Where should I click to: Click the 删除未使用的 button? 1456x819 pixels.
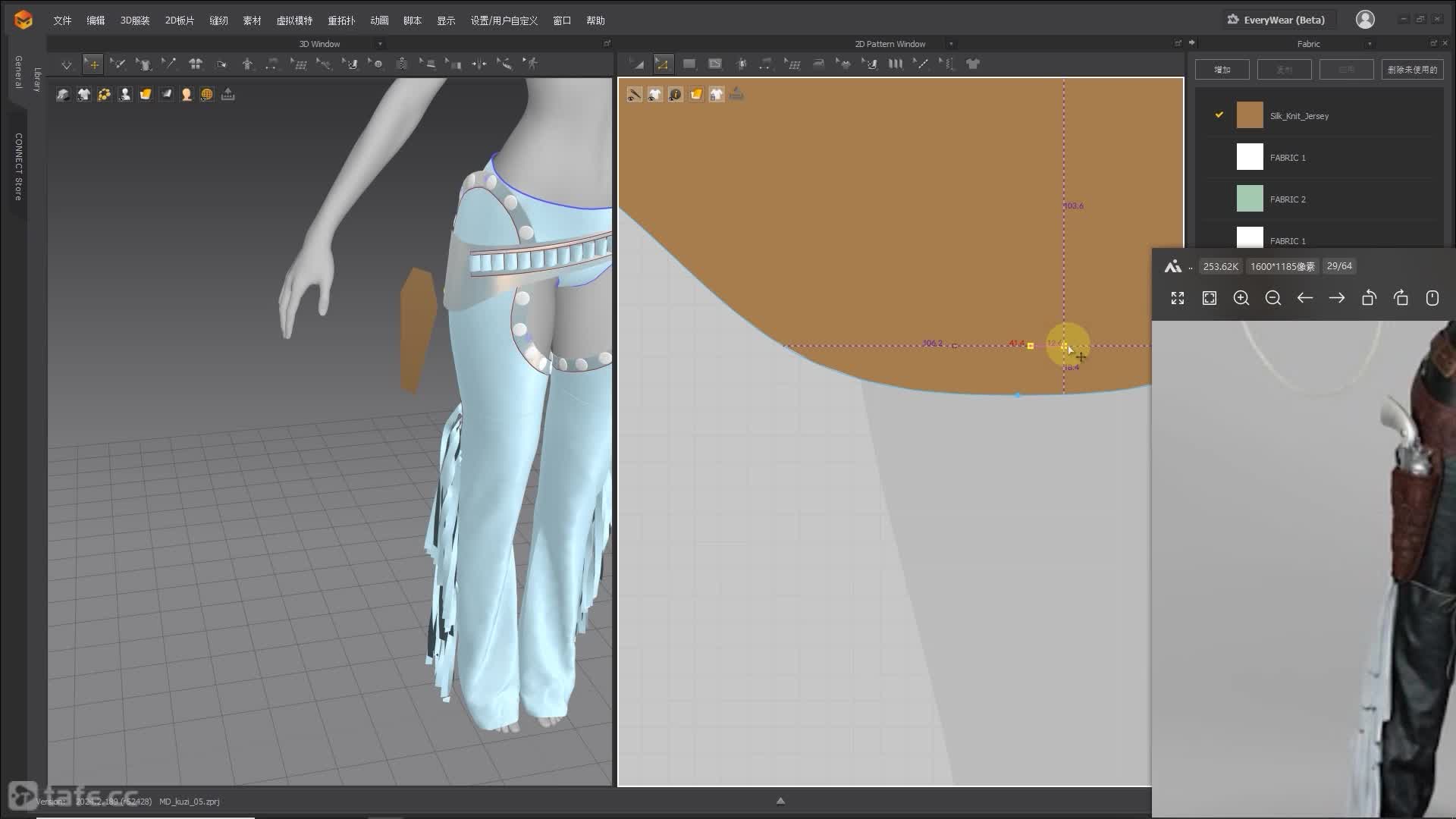click(x=1412, y=70)
